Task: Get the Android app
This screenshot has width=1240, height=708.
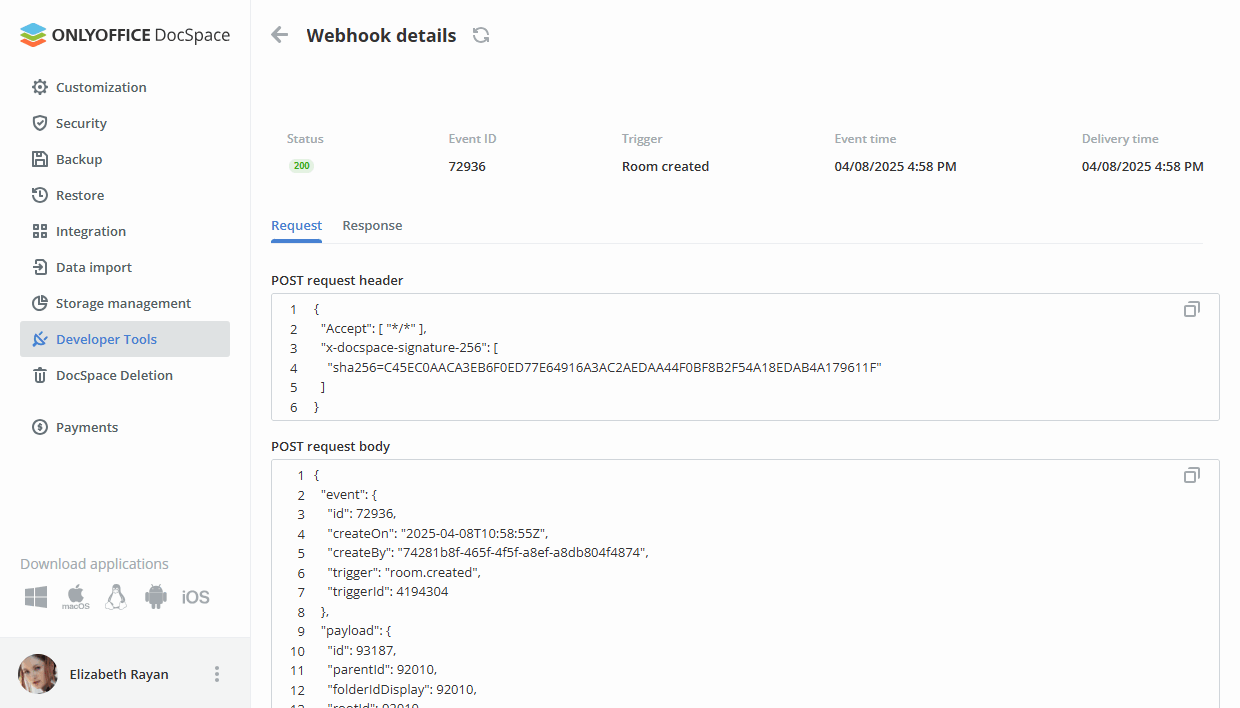Action: click(x=156, y=596)
